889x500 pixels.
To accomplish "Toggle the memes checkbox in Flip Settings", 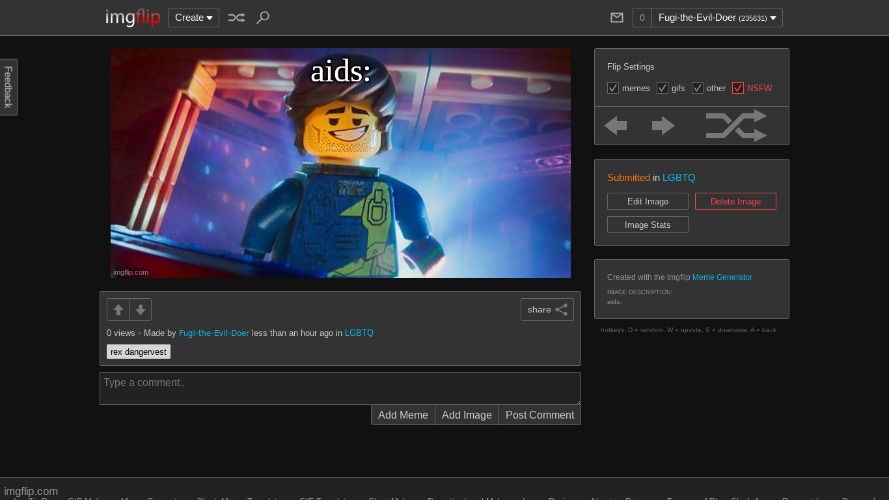I will point(613,88).
